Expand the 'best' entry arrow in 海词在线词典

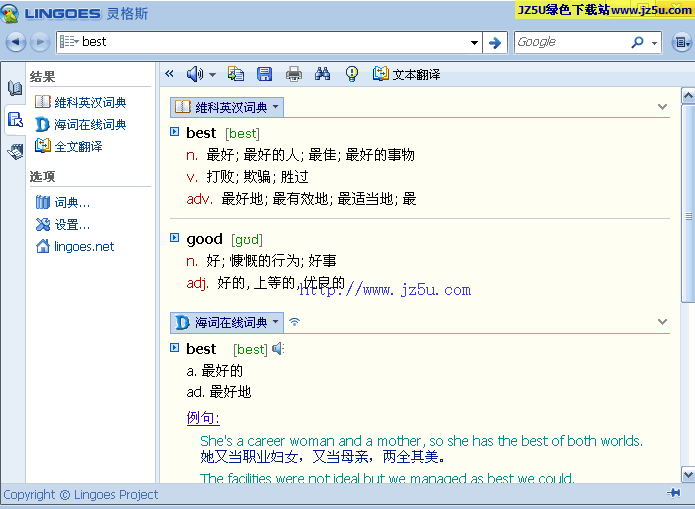coord(175,348)
